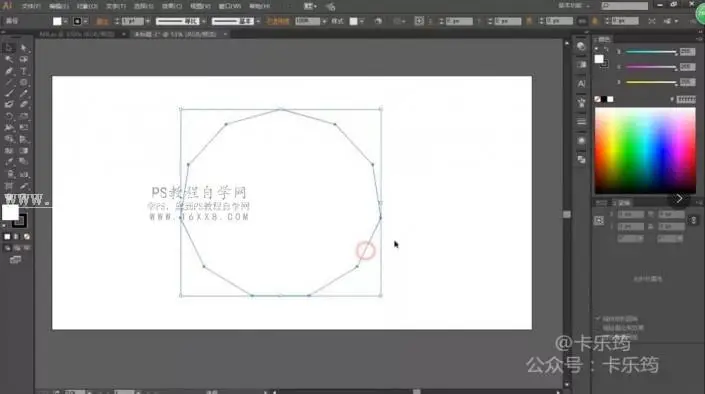The width and height of the screenshot is (705, 394).
Task: Switch to Draw Behind mode
Action: point(17,248)
